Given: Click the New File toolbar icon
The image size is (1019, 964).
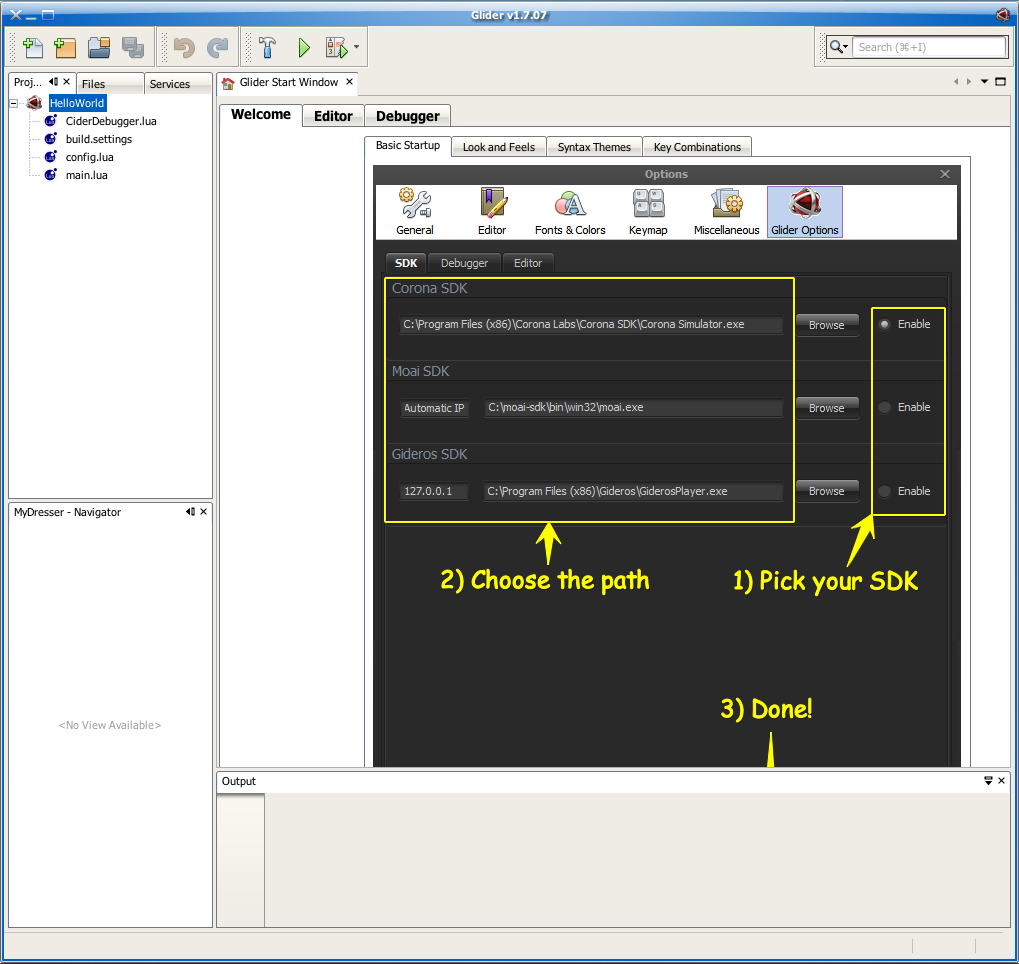Looking at the screenshot, I should pyautogui.click(x=33, y=47).
